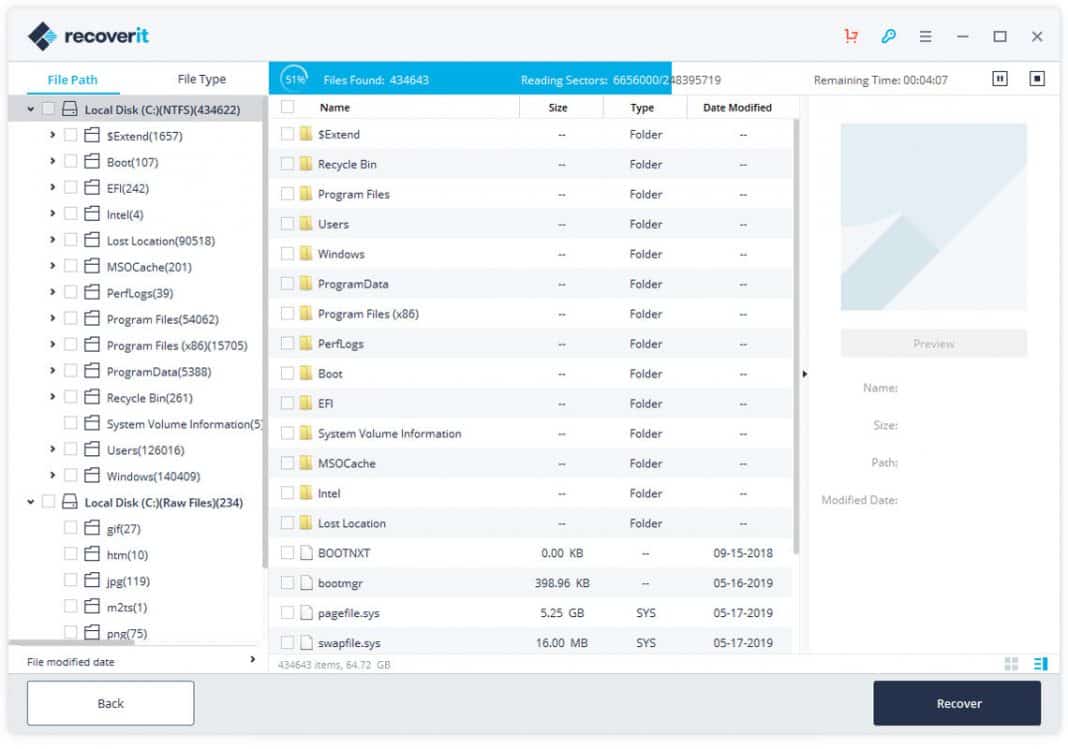Click the Windows folder icon in file list
The image size is (1068, 749).
[x=306, y=253]
